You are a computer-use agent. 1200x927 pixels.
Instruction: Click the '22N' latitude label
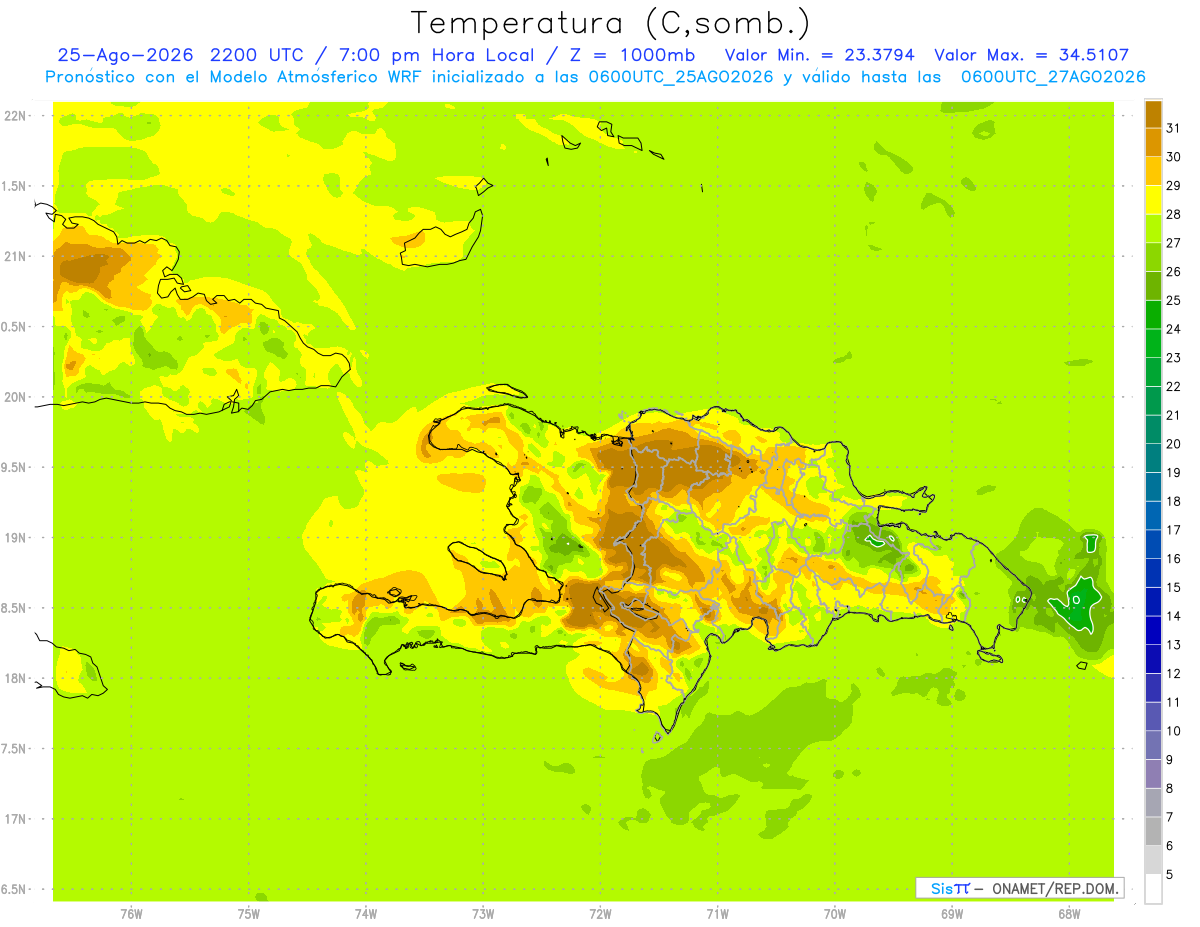(x=15, y=115)
